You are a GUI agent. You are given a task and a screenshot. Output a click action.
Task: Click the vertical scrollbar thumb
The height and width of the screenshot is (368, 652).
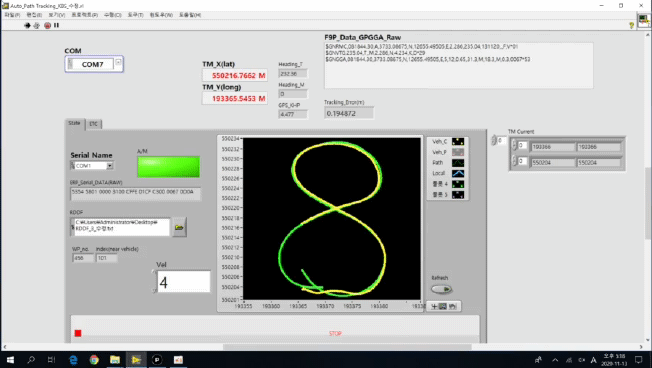click(x=648, y=203)
